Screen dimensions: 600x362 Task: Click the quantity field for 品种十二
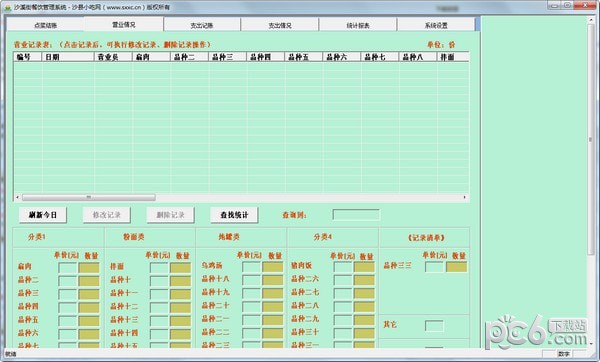pyautogui.click(x=181, y=307)
